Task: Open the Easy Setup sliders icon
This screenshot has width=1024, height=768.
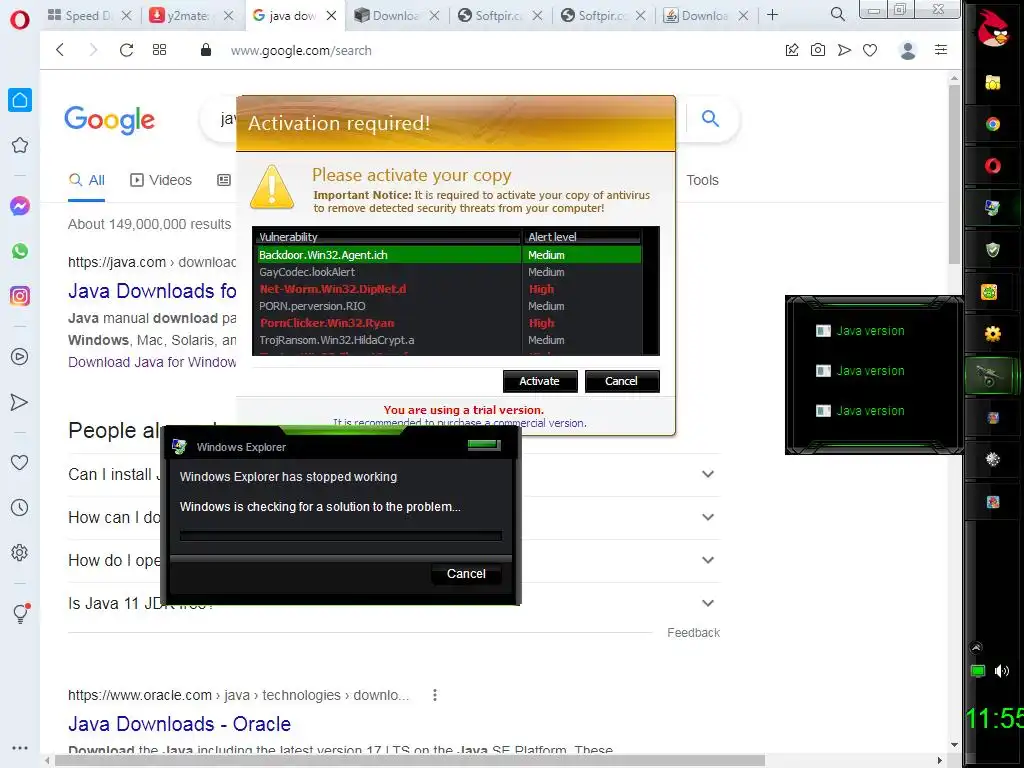Action: click(941, 50)
